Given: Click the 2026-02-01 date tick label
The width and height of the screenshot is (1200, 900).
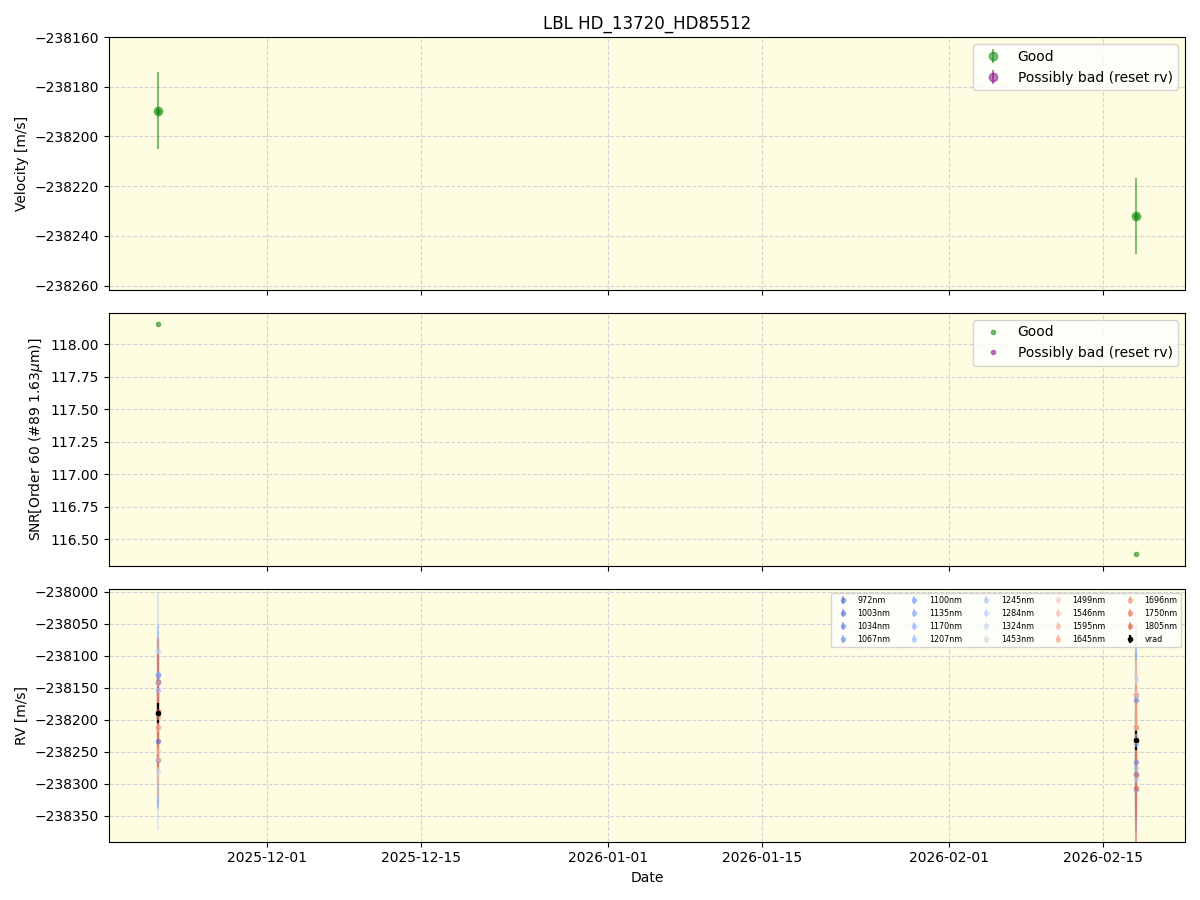Looking at the screenshot, I should pyautogui.click(x=949, y=857).
